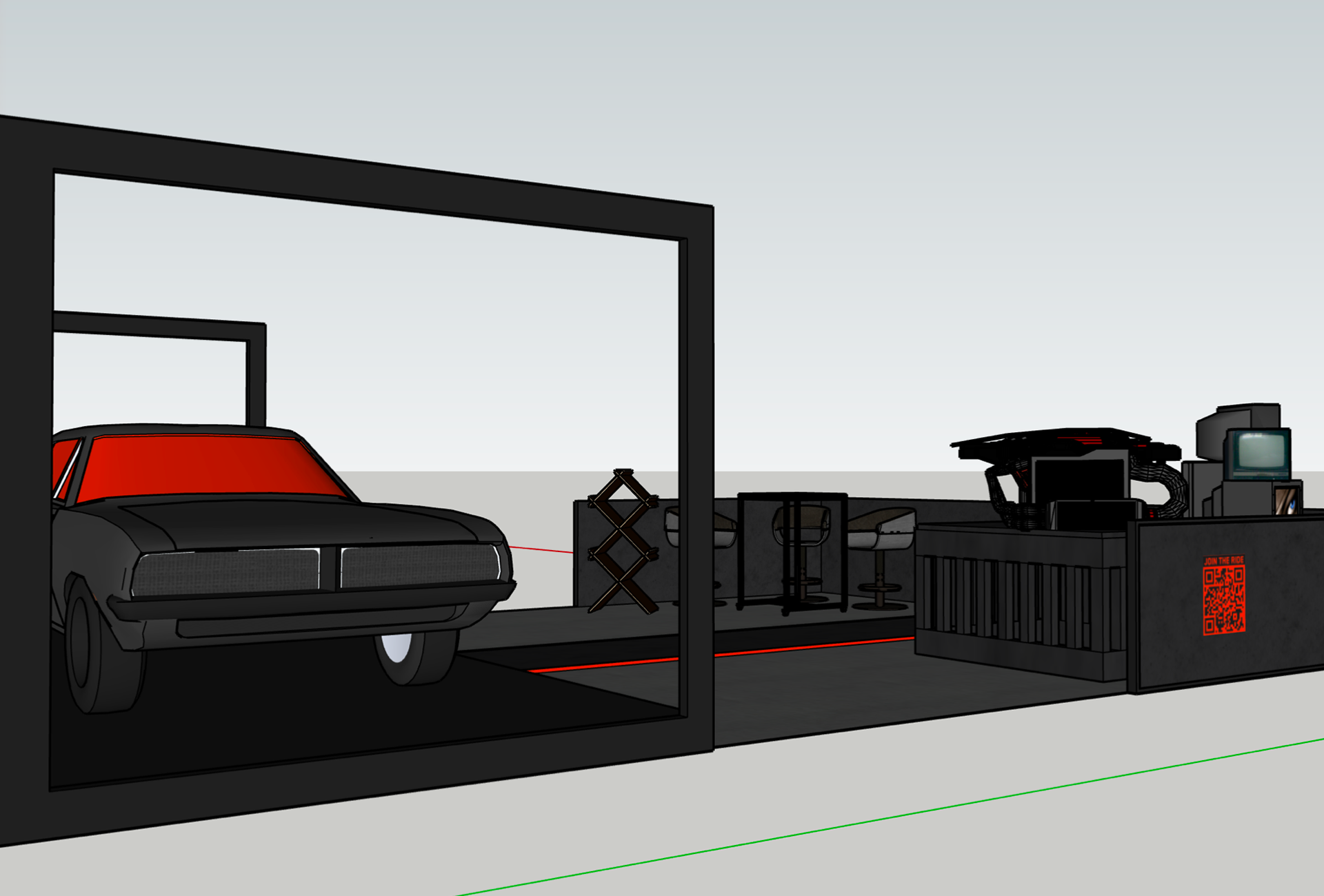1324x896 pixels.
Task: Click the glowing CRT monitor screen
Action: click(x=1261, y=452)
